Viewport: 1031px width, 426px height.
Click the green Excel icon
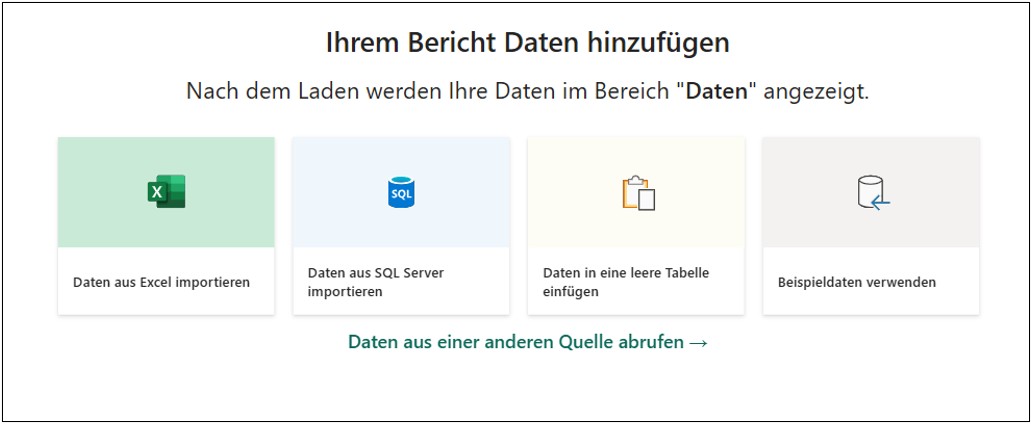[166, 191]
